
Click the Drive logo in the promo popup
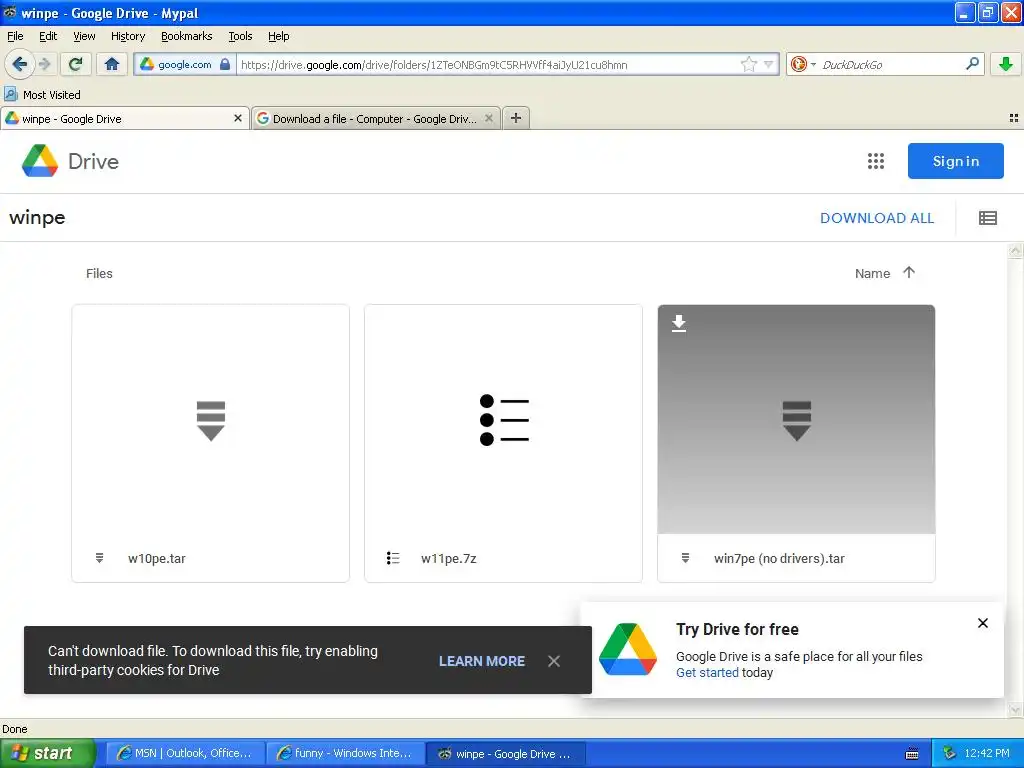(x=628, y=649)
